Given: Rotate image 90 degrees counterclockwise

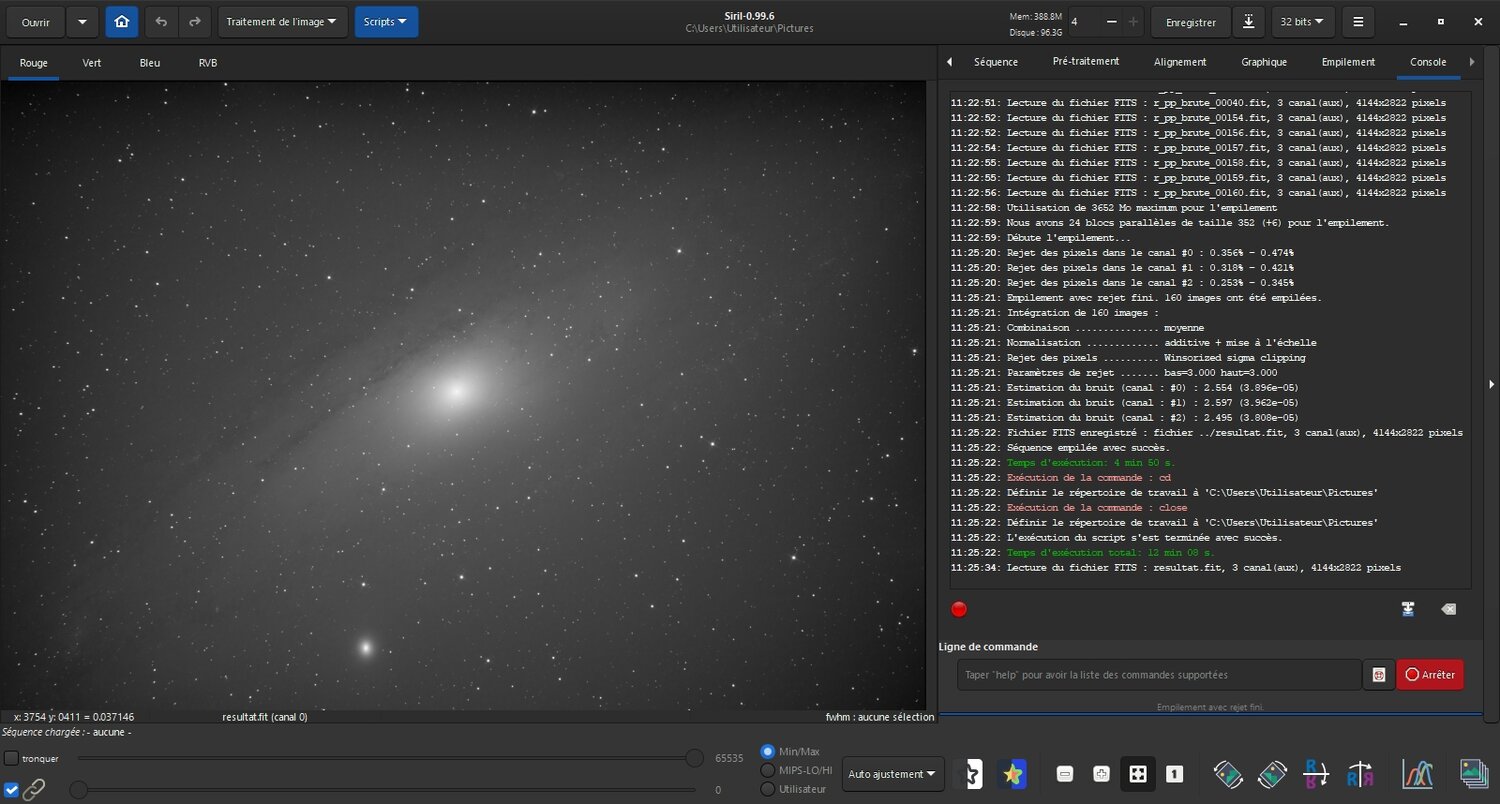Looking at the screenshot, I should pyautogui.click(x=1228, y=774).
